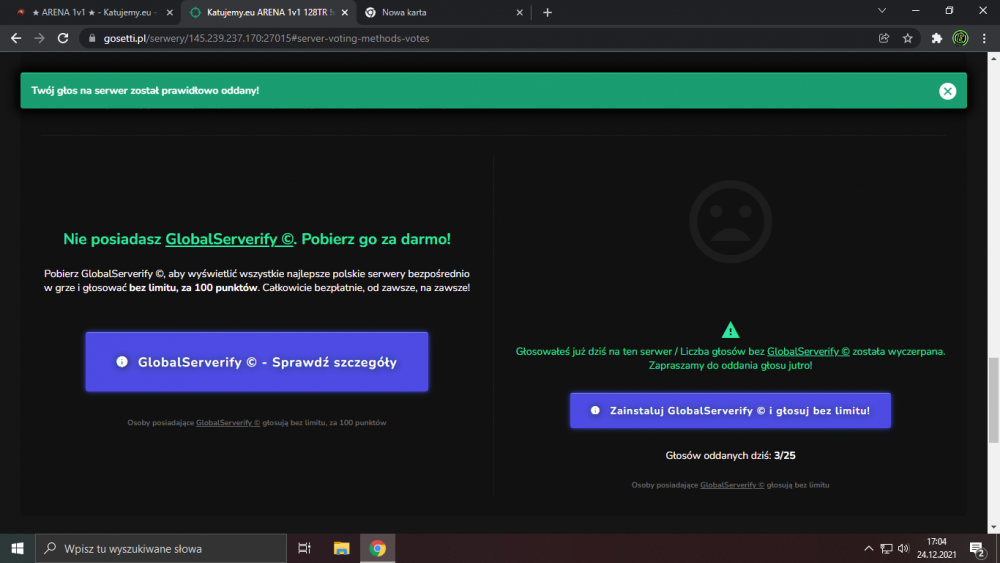Viewport: 1000px width, 563px height.
Task: Bookmark this page with star icon
Action: tap(908, 38)
